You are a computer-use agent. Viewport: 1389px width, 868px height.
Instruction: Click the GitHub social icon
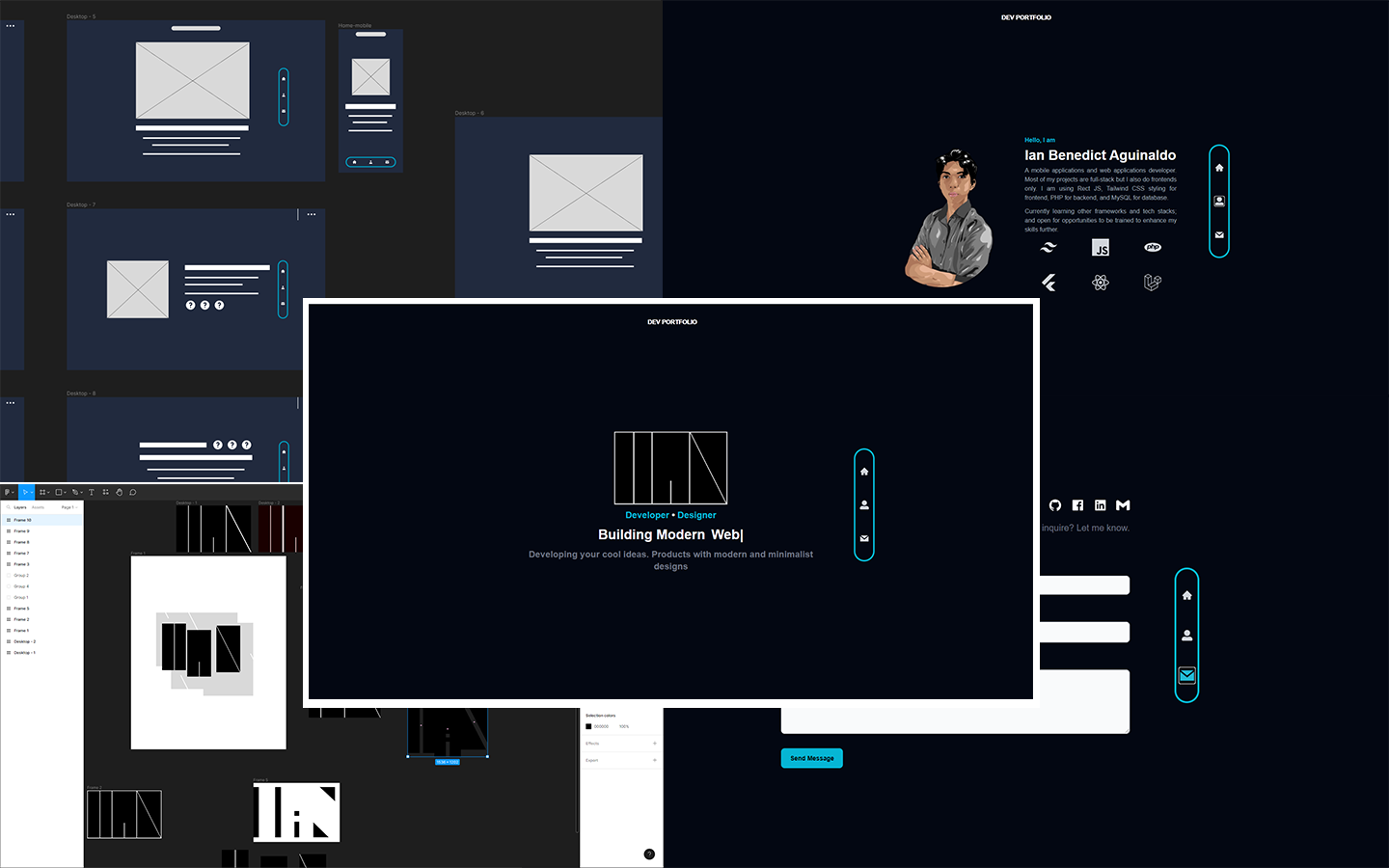pos(1055,505)
